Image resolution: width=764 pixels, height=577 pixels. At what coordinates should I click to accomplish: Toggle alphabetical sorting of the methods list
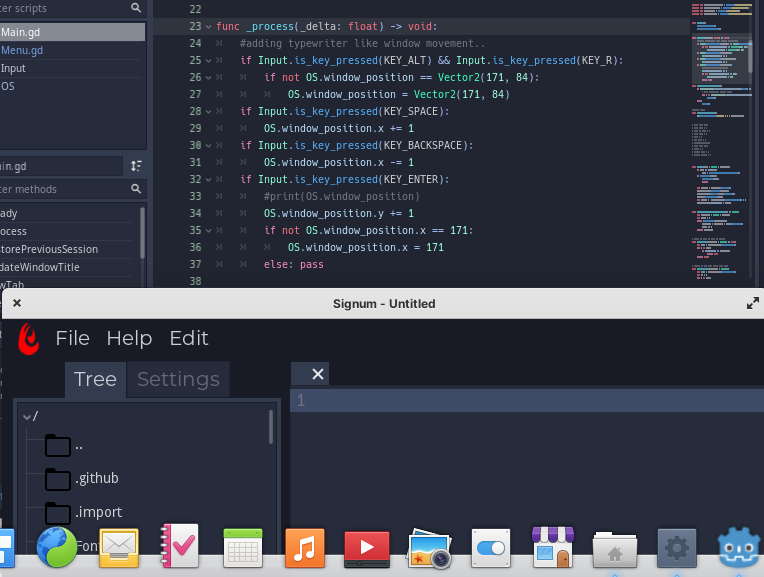[x=136, y=165]
